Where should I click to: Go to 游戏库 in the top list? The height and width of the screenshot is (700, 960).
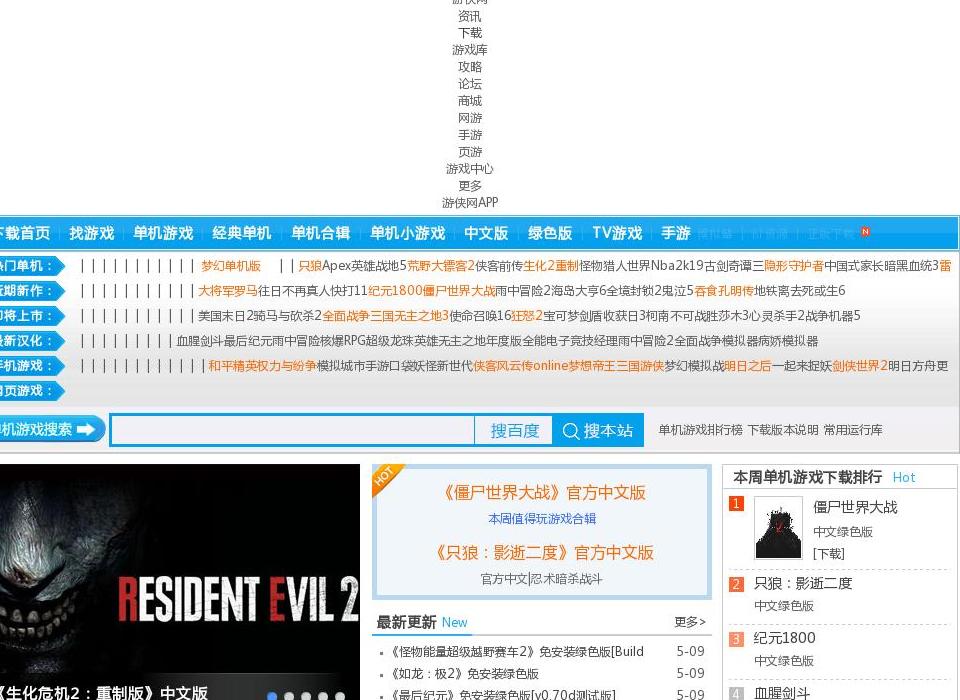pyautogui.click(x=470, y=50)
